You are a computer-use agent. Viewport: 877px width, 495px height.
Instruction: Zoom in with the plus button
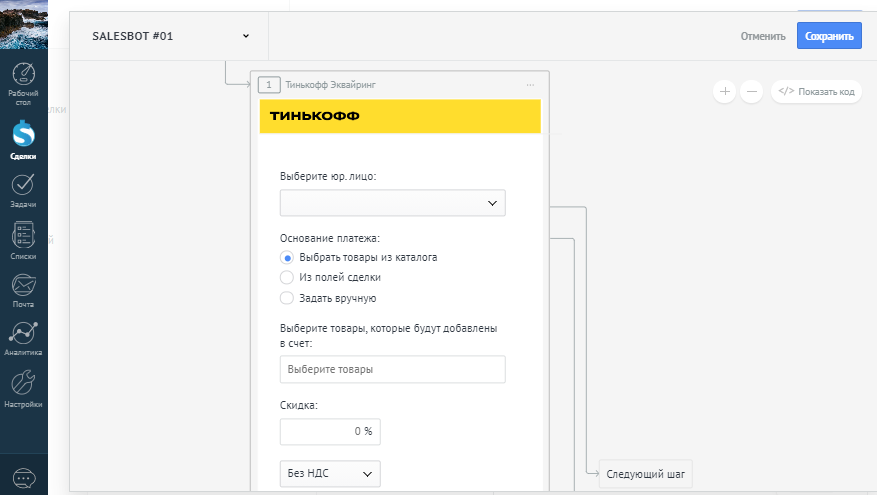(x=724, y=91)
